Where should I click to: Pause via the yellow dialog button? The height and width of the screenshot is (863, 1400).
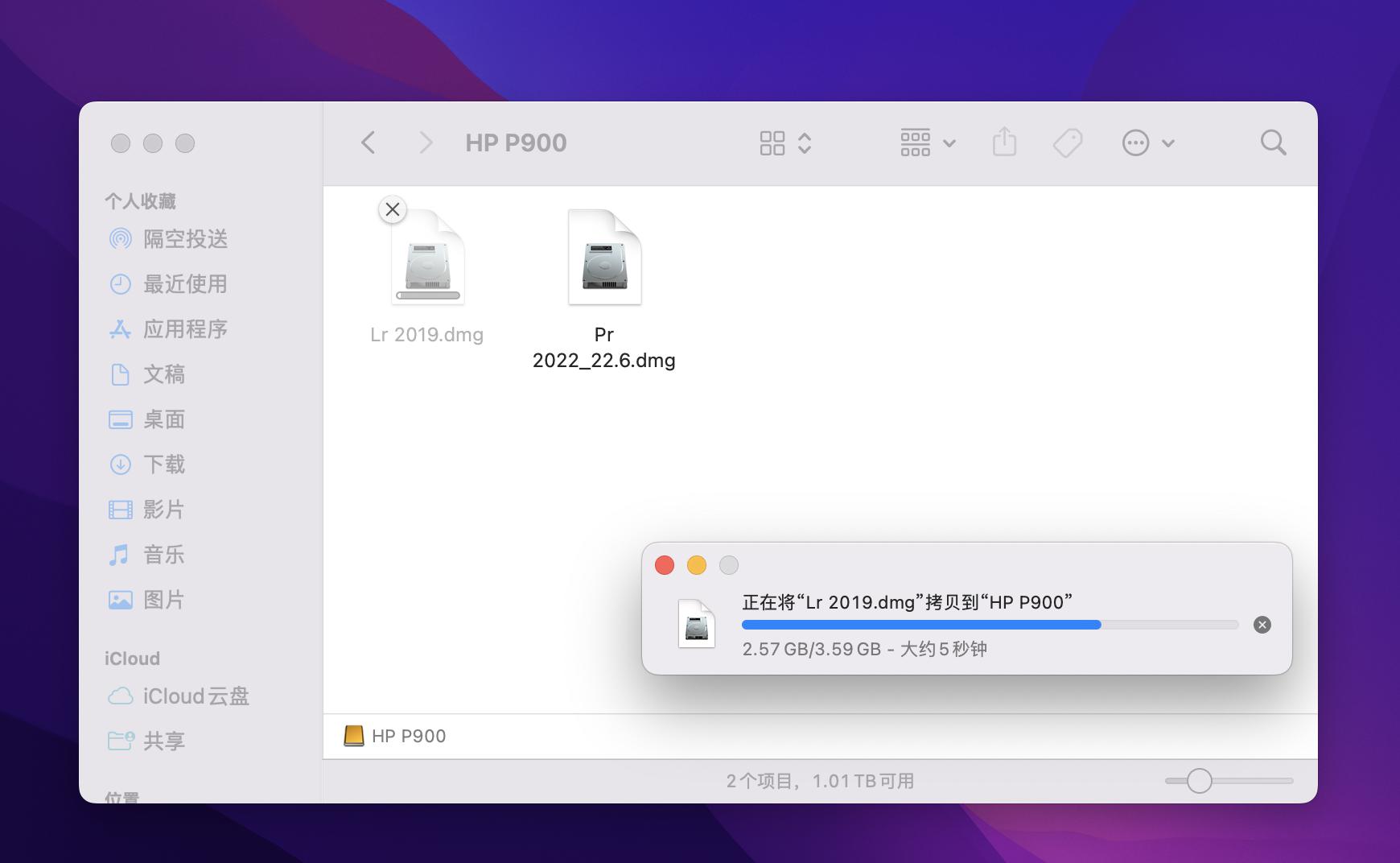[x=695, y=566]
